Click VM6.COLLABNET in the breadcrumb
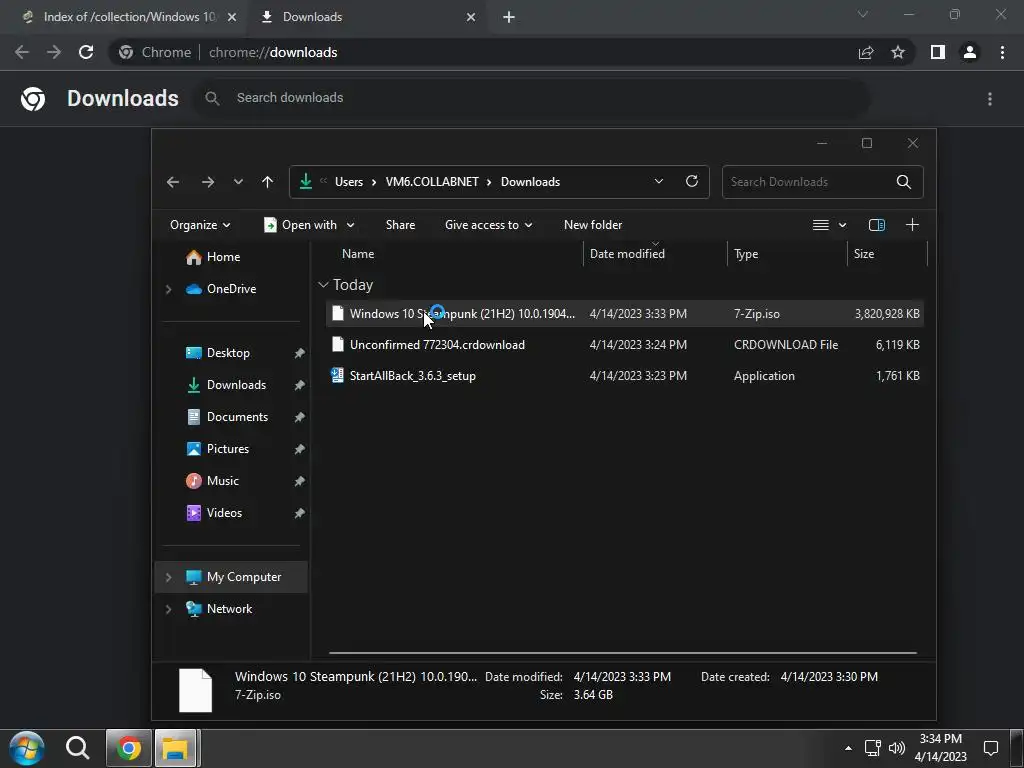The height and width of the screenshot is (768, 1024). tap(432, 182)
